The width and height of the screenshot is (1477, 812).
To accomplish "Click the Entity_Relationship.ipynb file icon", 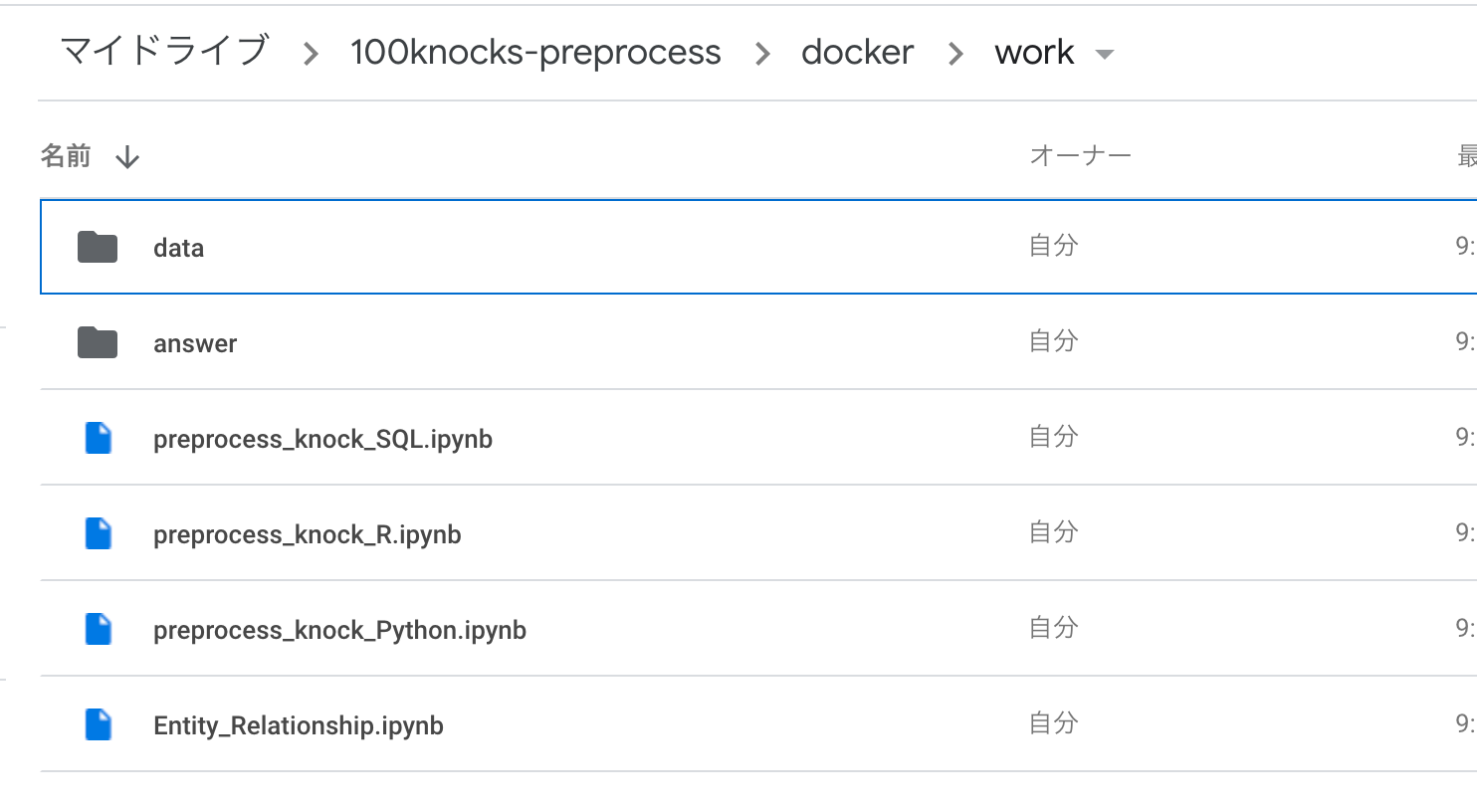I will tap(99, 724).
